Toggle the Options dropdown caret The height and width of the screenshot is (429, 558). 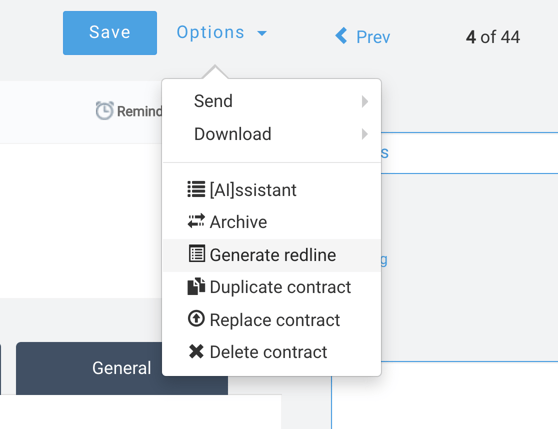pos(262,33)
